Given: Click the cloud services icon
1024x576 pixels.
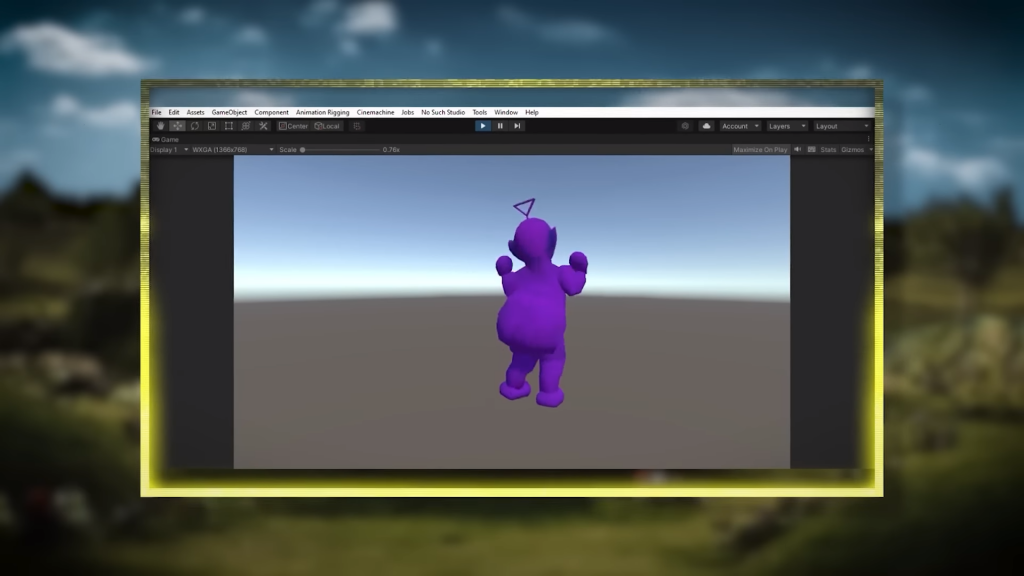Looking at the screenshot, I should click(x=706, y=126).
